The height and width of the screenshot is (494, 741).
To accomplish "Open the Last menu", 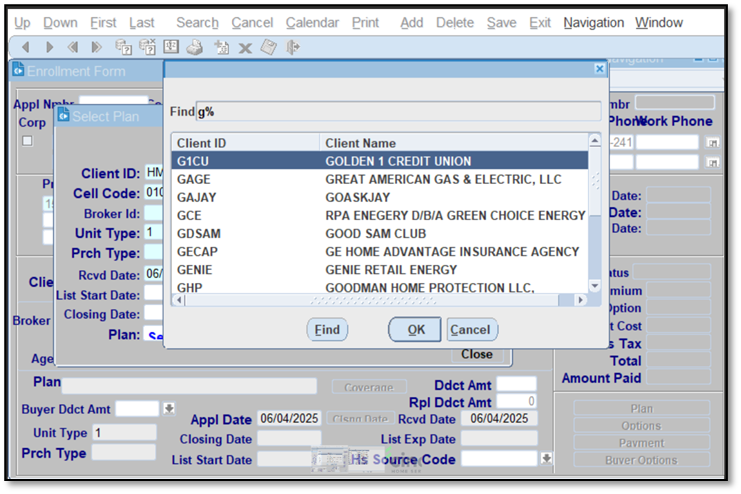I will 142,22.
